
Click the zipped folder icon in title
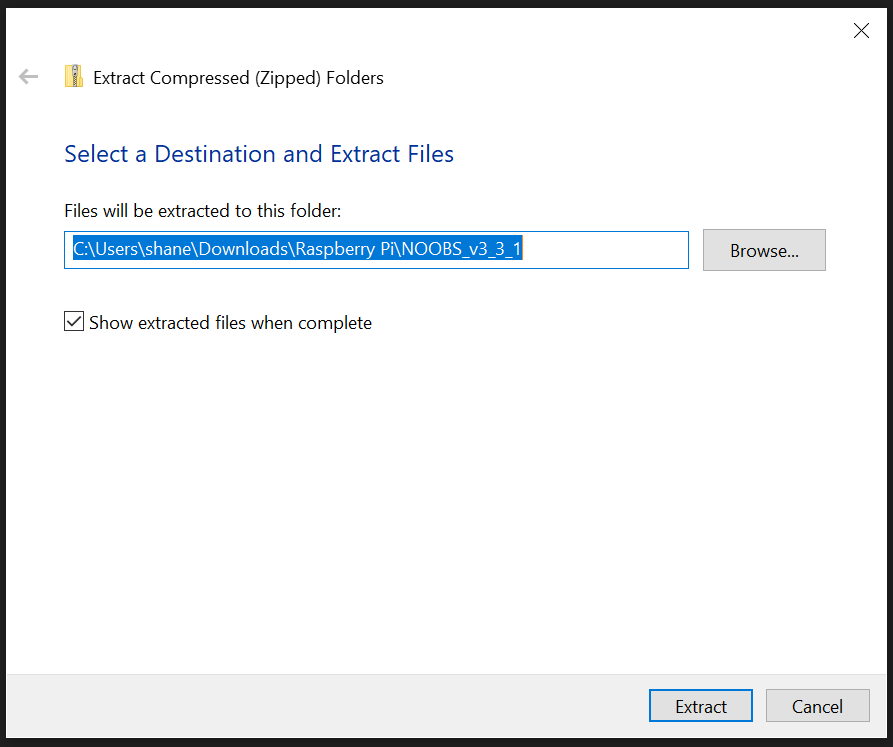click(74, 77)
